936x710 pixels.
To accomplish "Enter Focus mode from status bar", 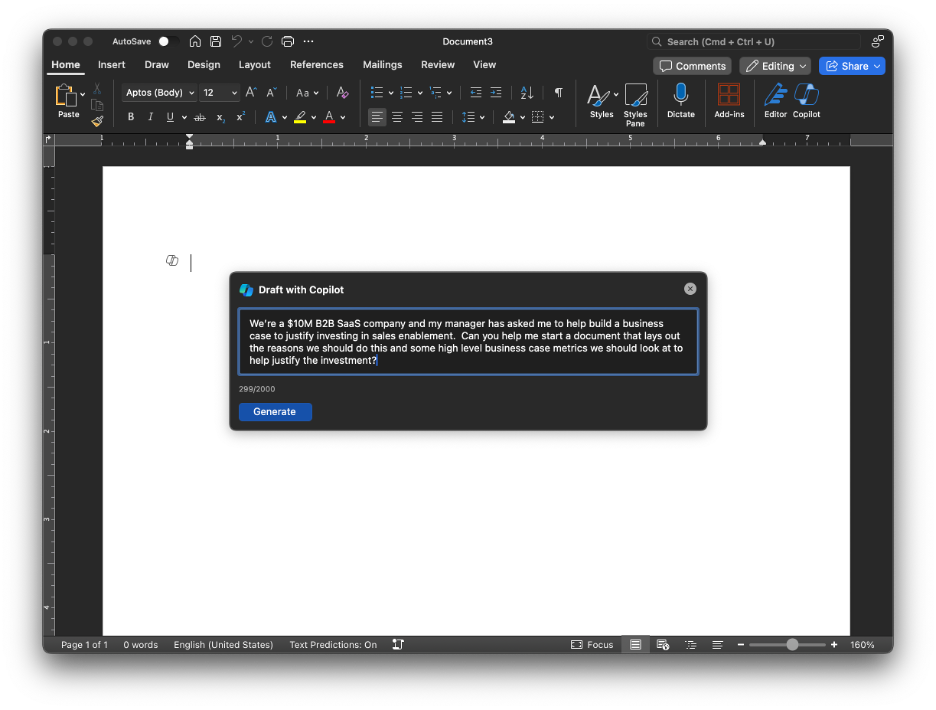I will point(592,644).
